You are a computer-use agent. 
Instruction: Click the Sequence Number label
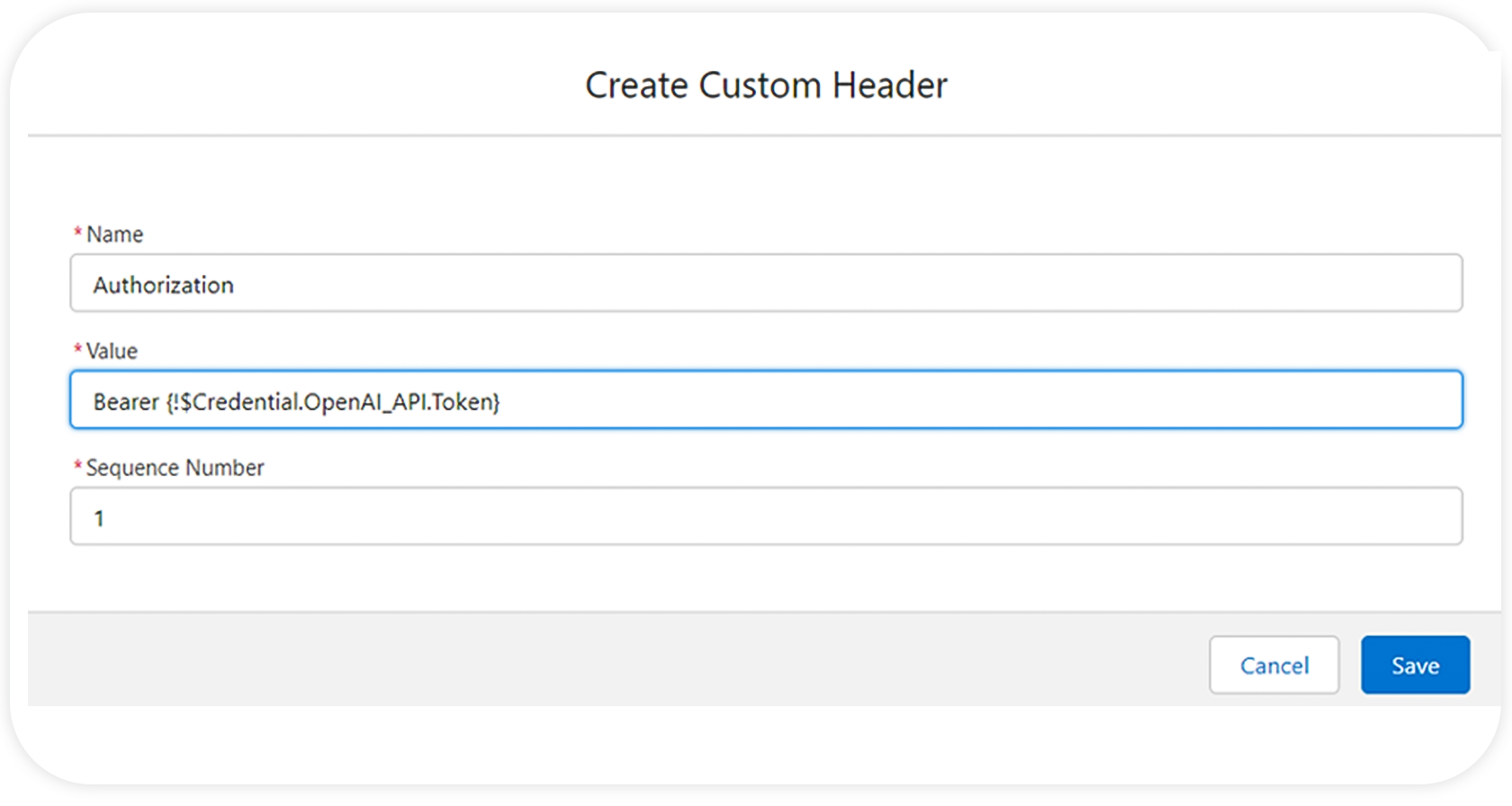tap(175, 468)
